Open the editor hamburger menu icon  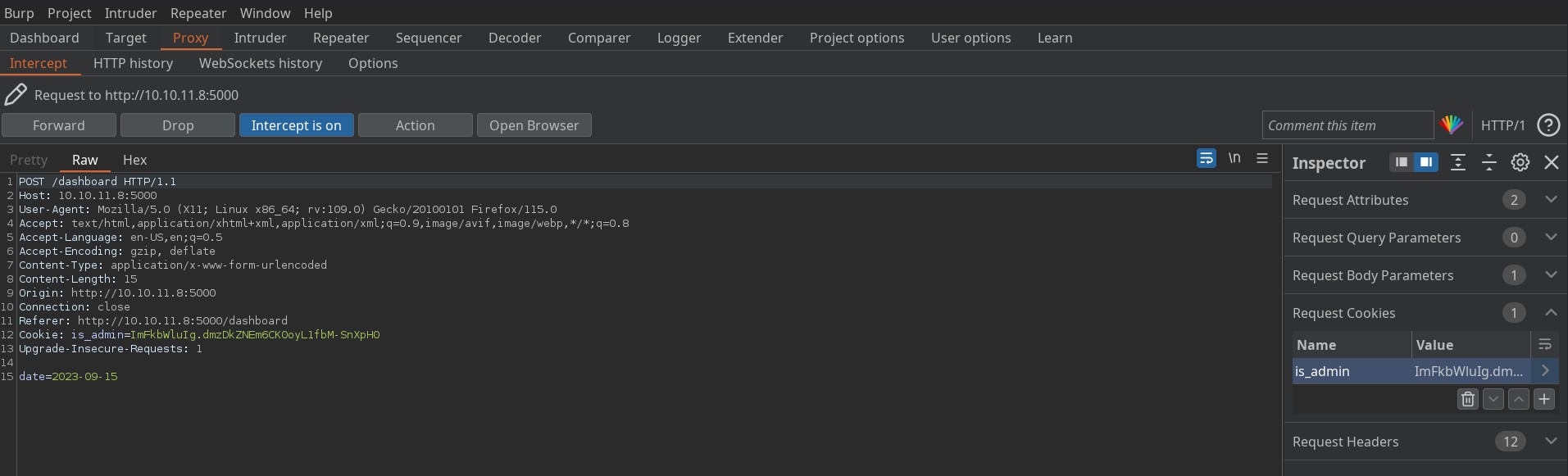pyautogui.click(x=1262, y=158)
